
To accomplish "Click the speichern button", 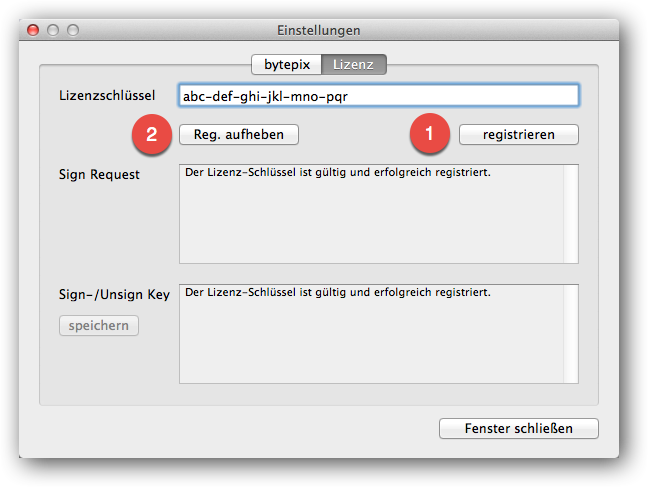I will [99, 325].
